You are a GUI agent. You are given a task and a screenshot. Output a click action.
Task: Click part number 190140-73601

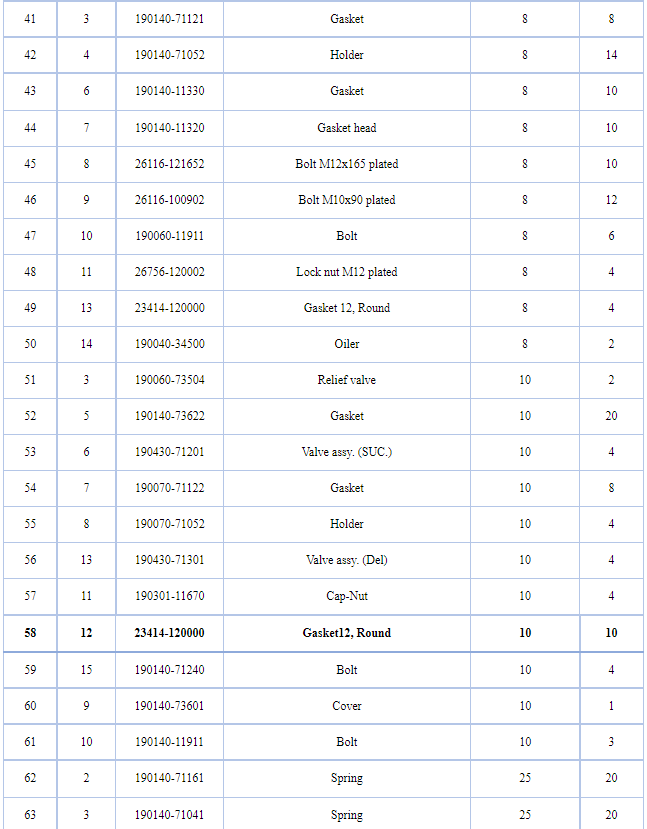(169, 706)
